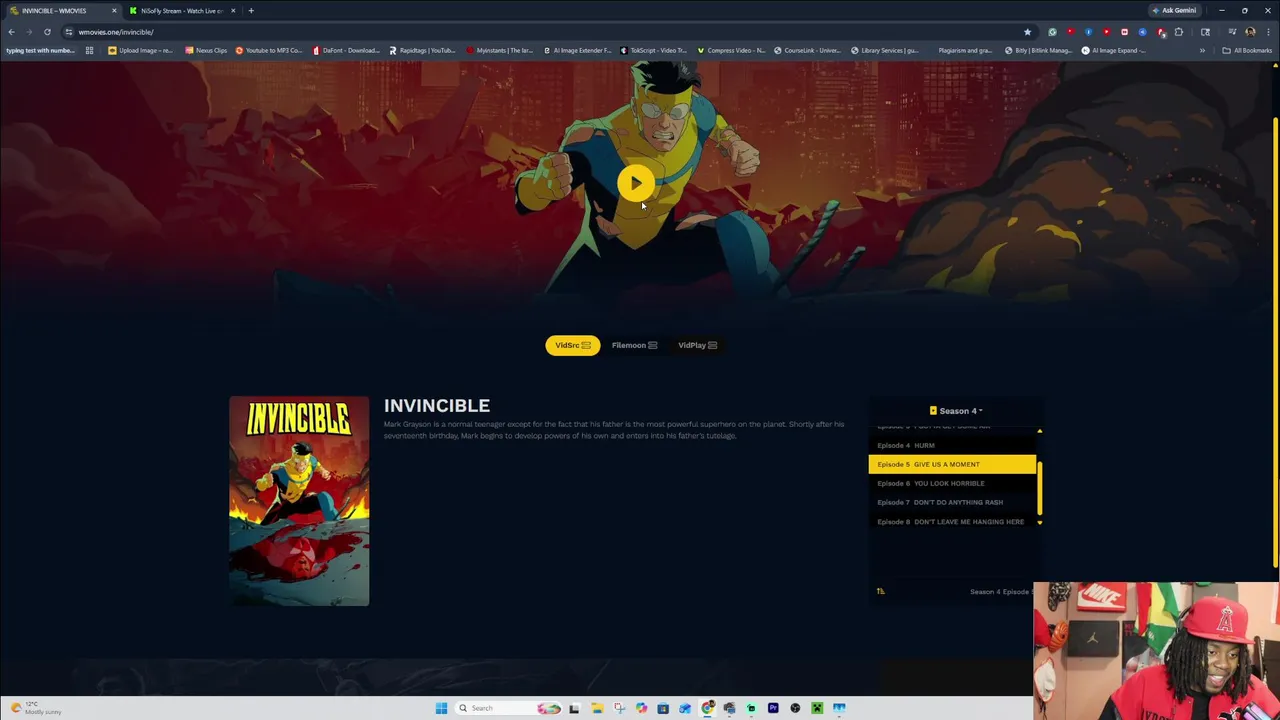
Task: Click the Windows Start button
Action: pos(441,708)
